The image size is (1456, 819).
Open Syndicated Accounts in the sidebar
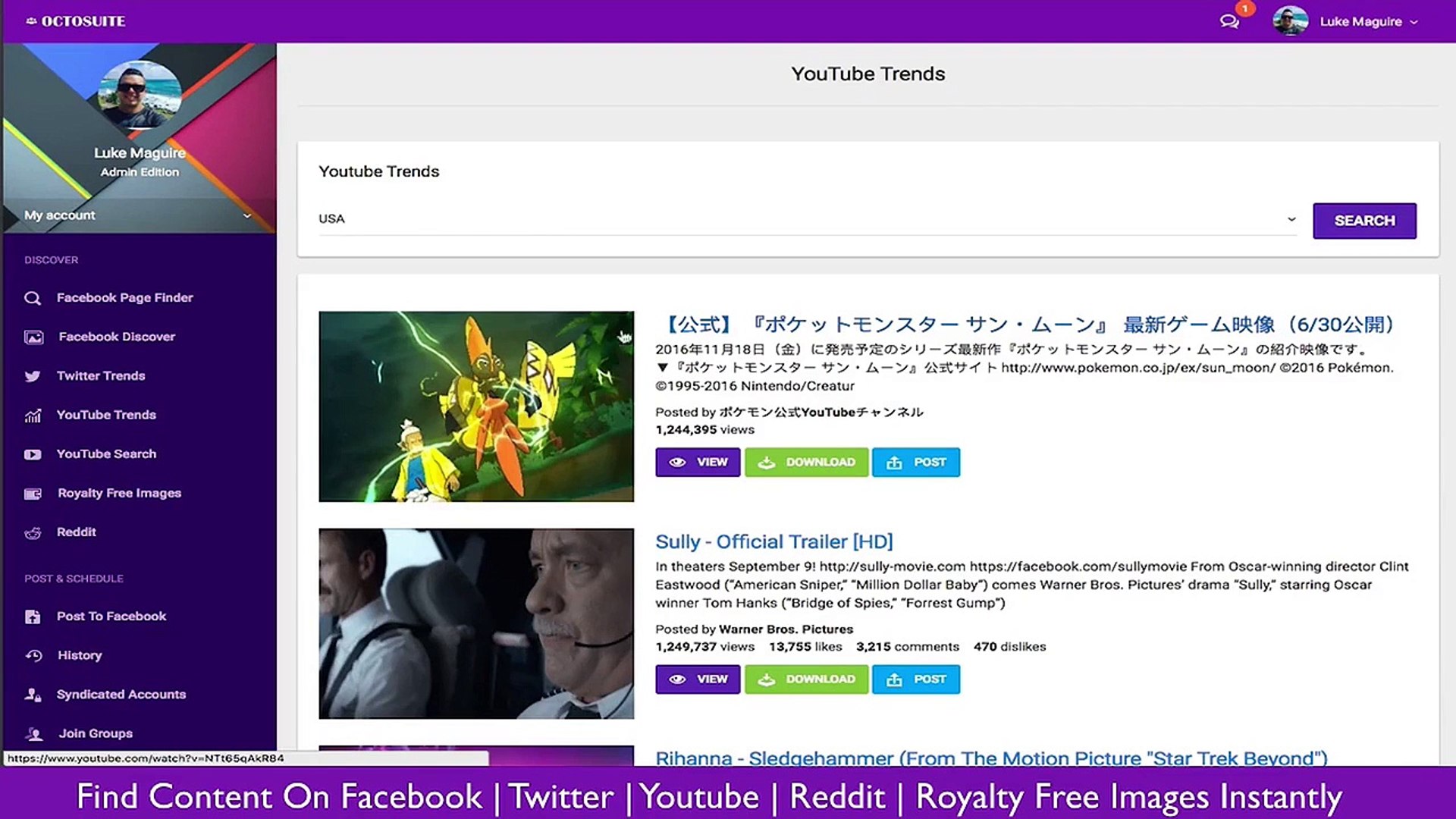point(121,695)
